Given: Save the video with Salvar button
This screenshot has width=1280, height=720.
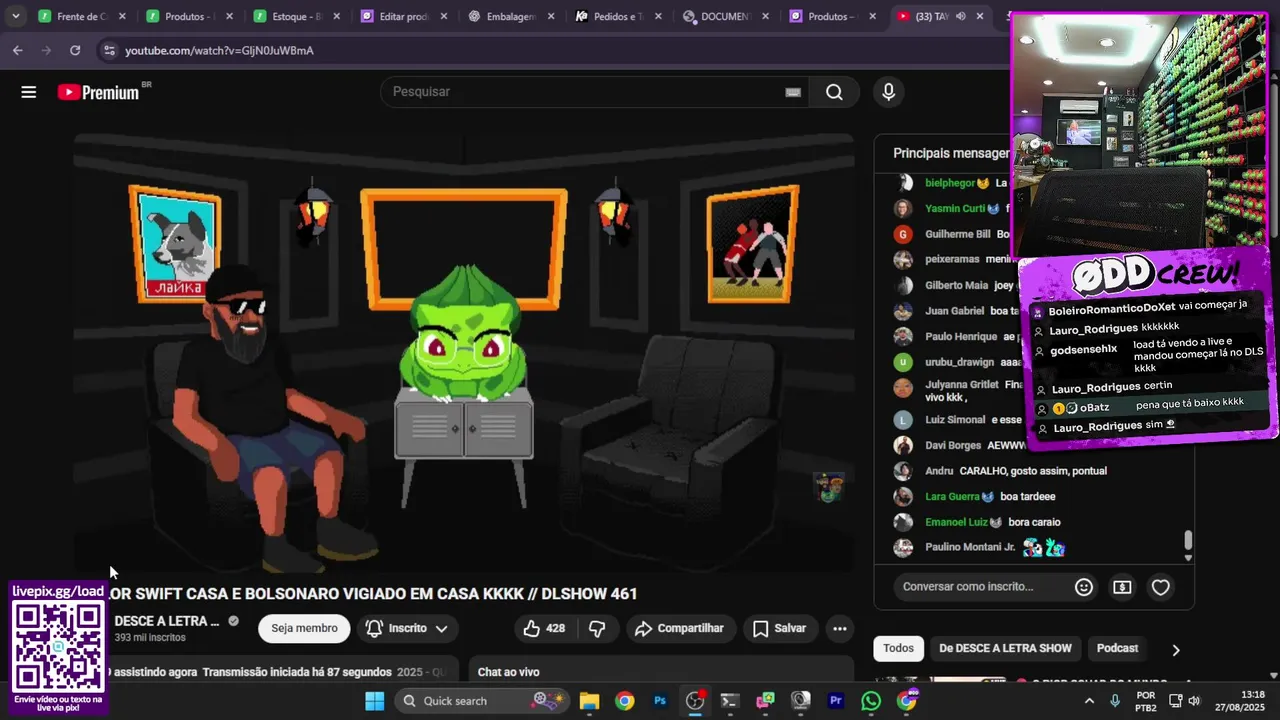Looking at the screenshot, I should [x=779, y=628].
